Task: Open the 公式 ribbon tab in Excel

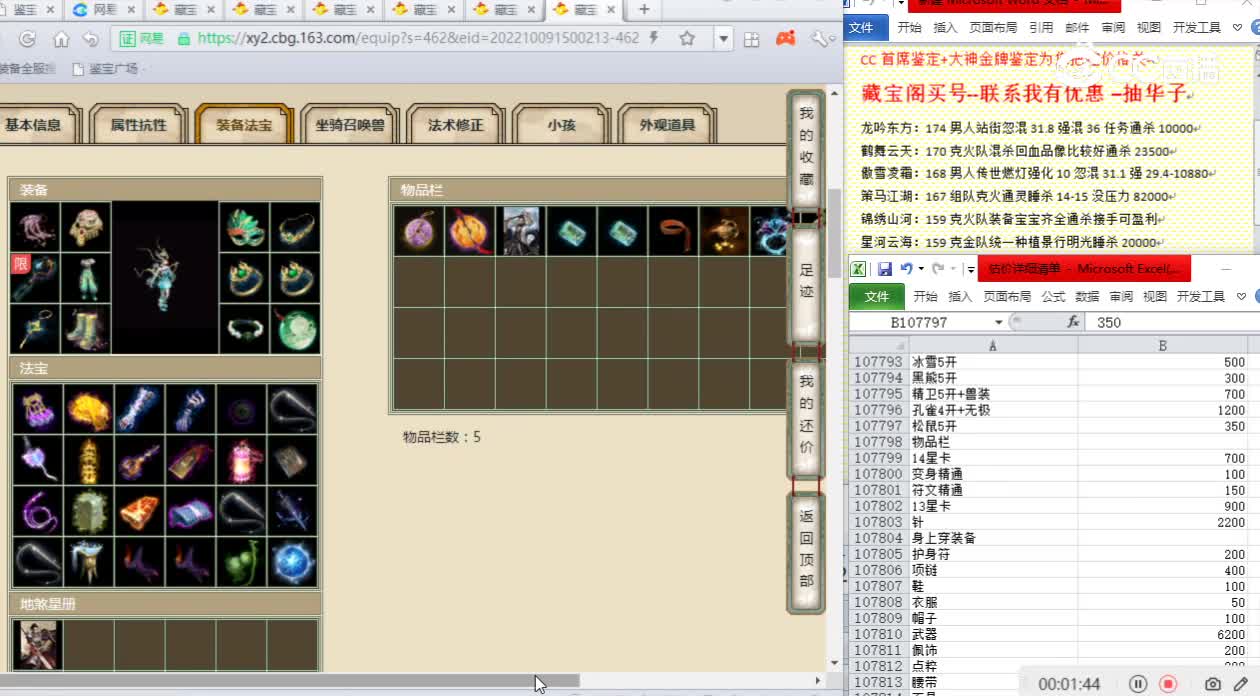Action: click(x=1053, y=296)
